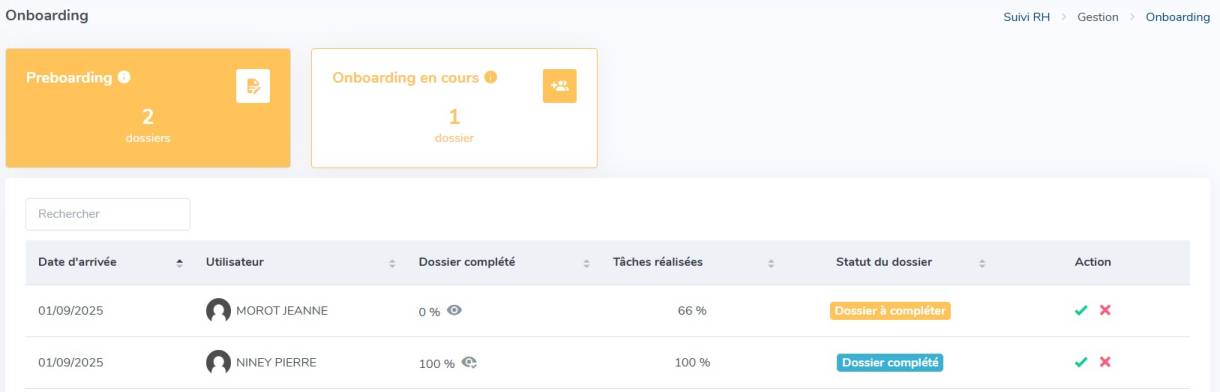Sort the Utilisateur column

point(392,263)
